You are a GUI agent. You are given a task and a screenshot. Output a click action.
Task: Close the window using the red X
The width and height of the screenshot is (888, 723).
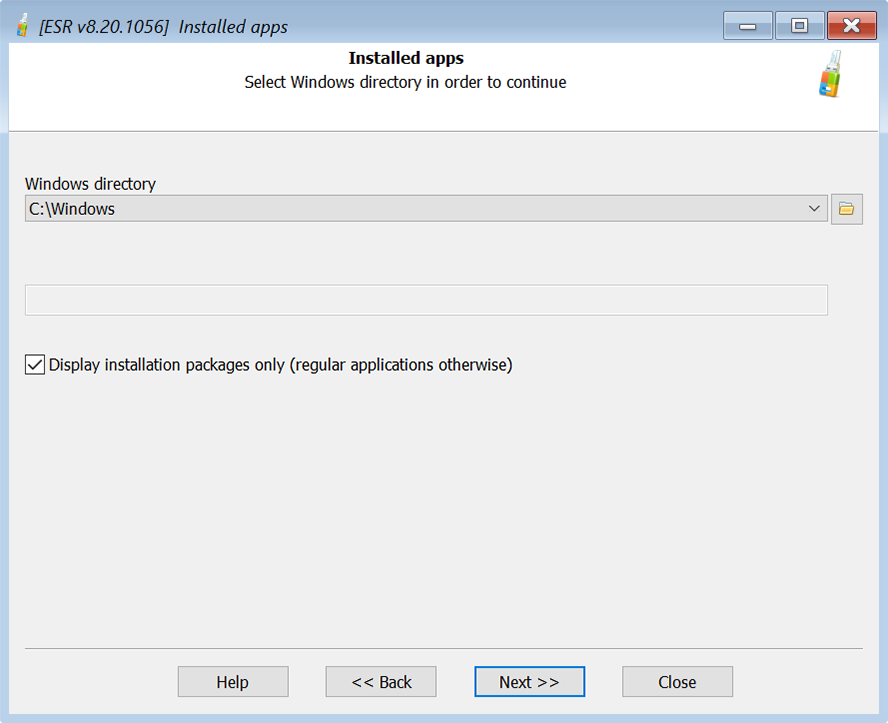(x=852, y=26)
